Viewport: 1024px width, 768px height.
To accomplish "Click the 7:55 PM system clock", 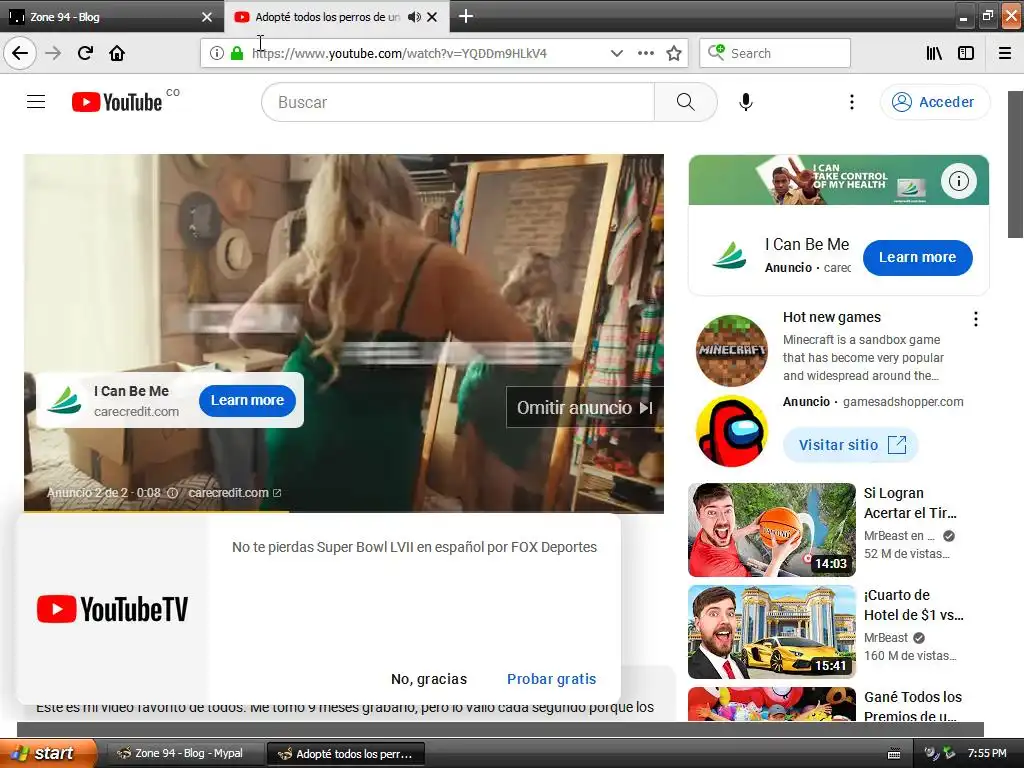I will (x=987, y=753).
